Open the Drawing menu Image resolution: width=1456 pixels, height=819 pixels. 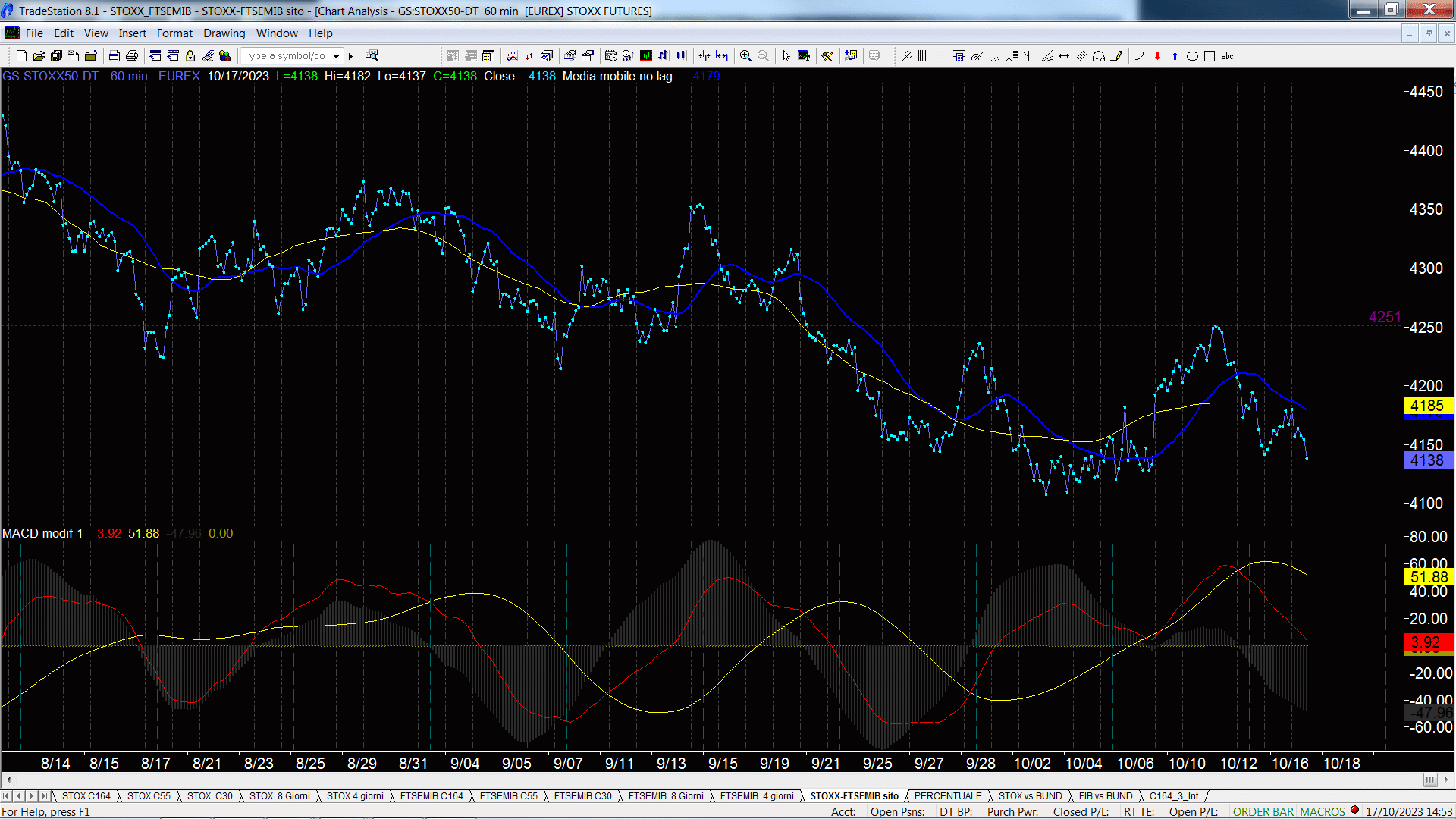(x=224, y=33)
